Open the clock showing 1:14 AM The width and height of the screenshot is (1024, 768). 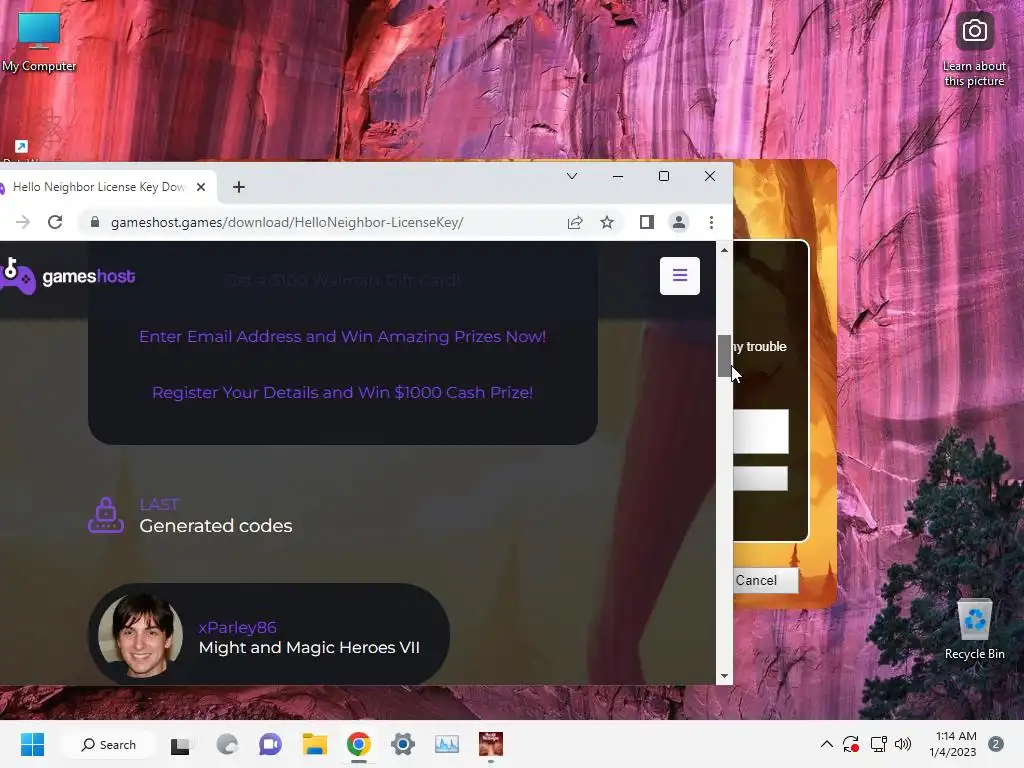pyautogui.click(x=953, y=744)
